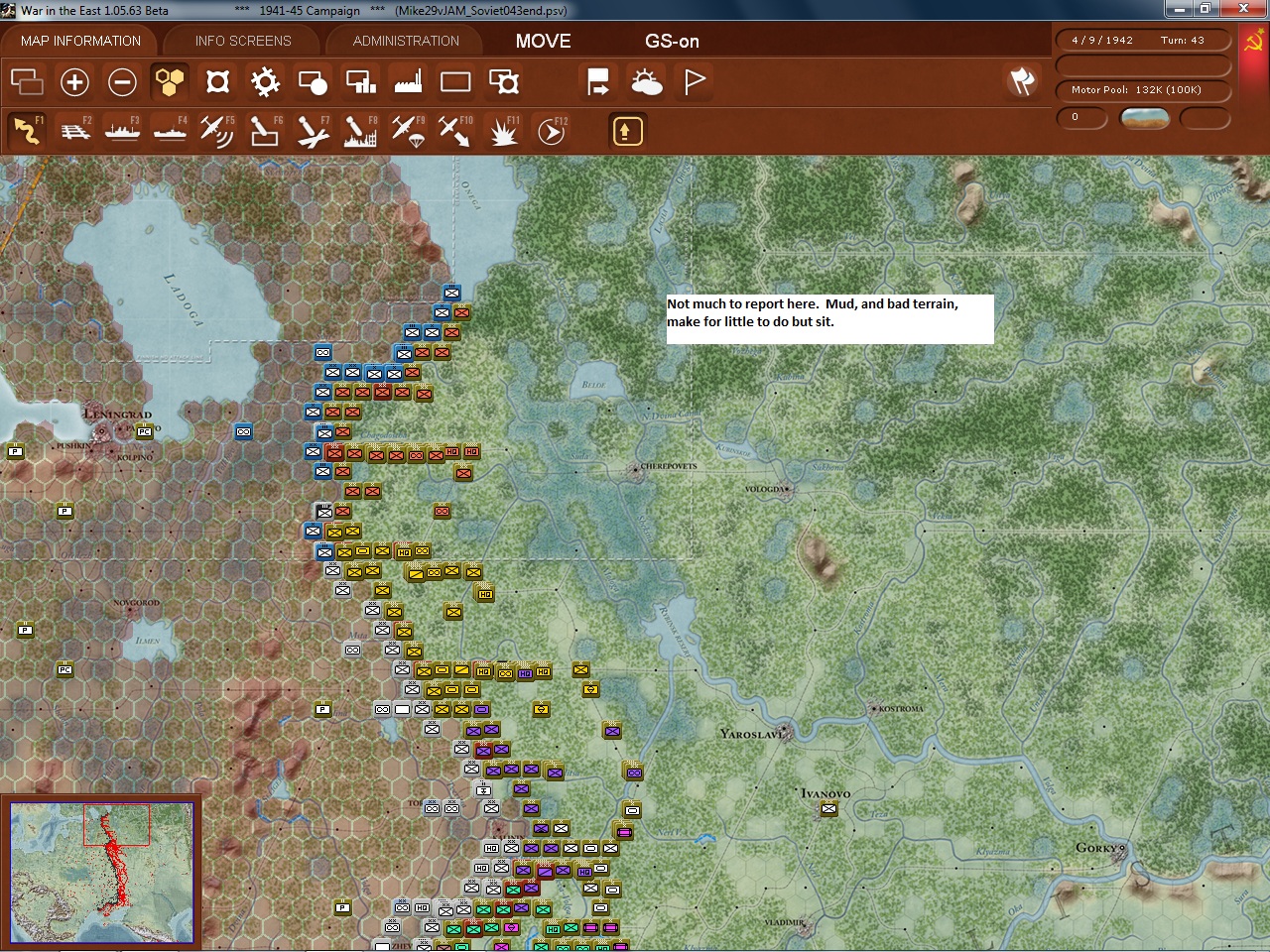The image size is (1270, 952).
Task: Select the F2 rail transport mode
Action: 74,130
